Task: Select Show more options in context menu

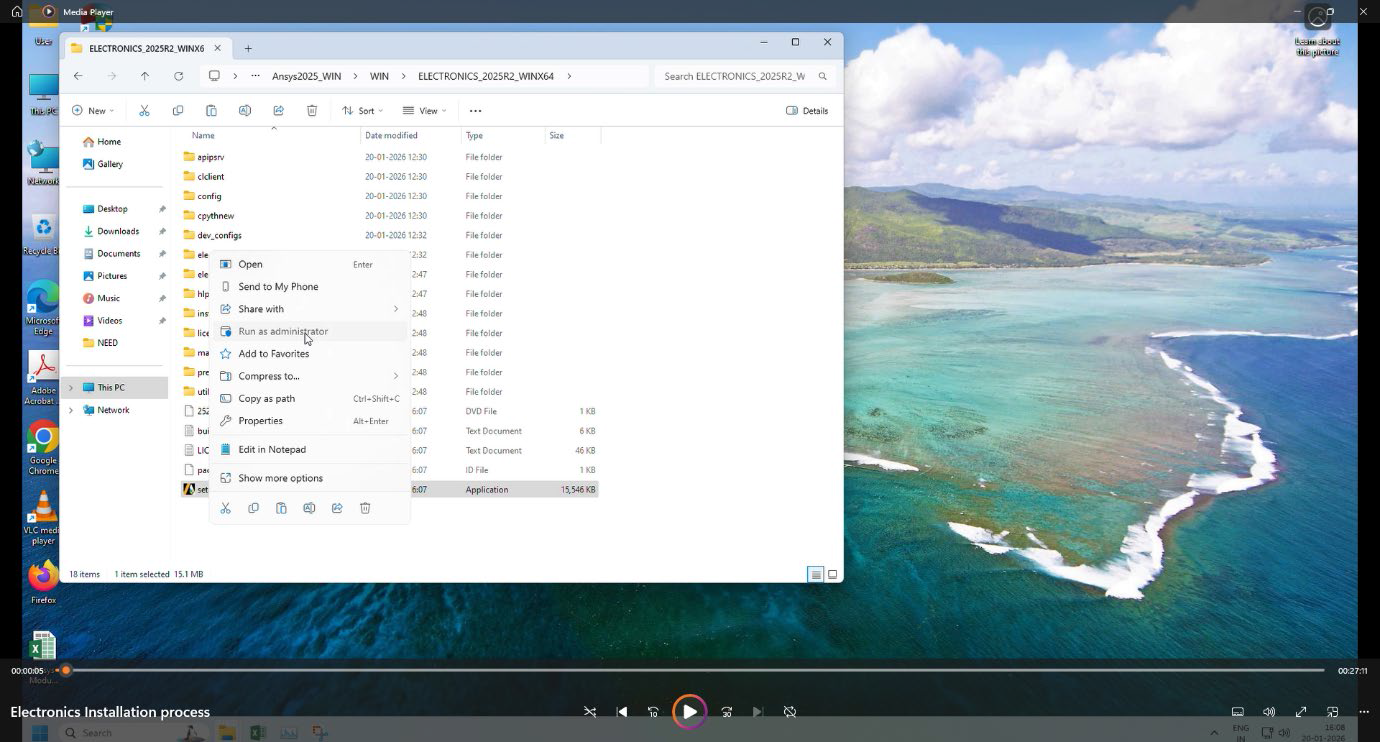Action: tap(280, 478)
